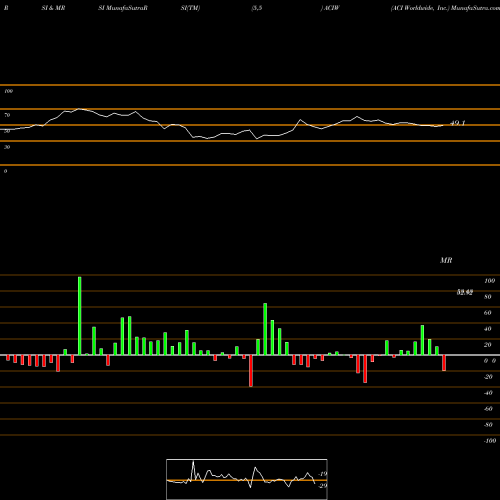The width and height of the screenshot is (500, 500).
Task: Click the last red MR bar on right
Action: click(444, 363)
